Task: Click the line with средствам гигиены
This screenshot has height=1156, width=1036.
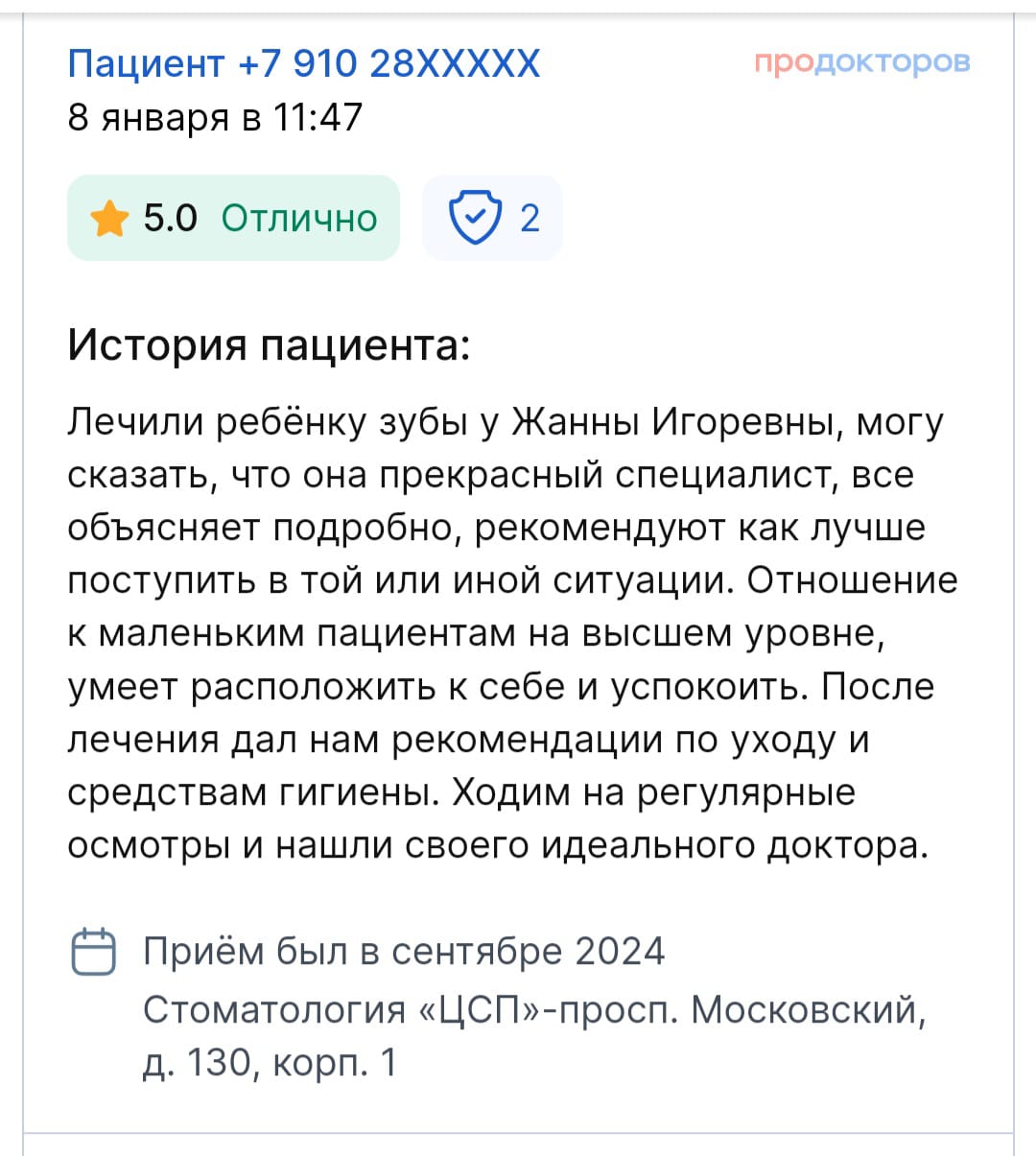Action: coord(460,792)
